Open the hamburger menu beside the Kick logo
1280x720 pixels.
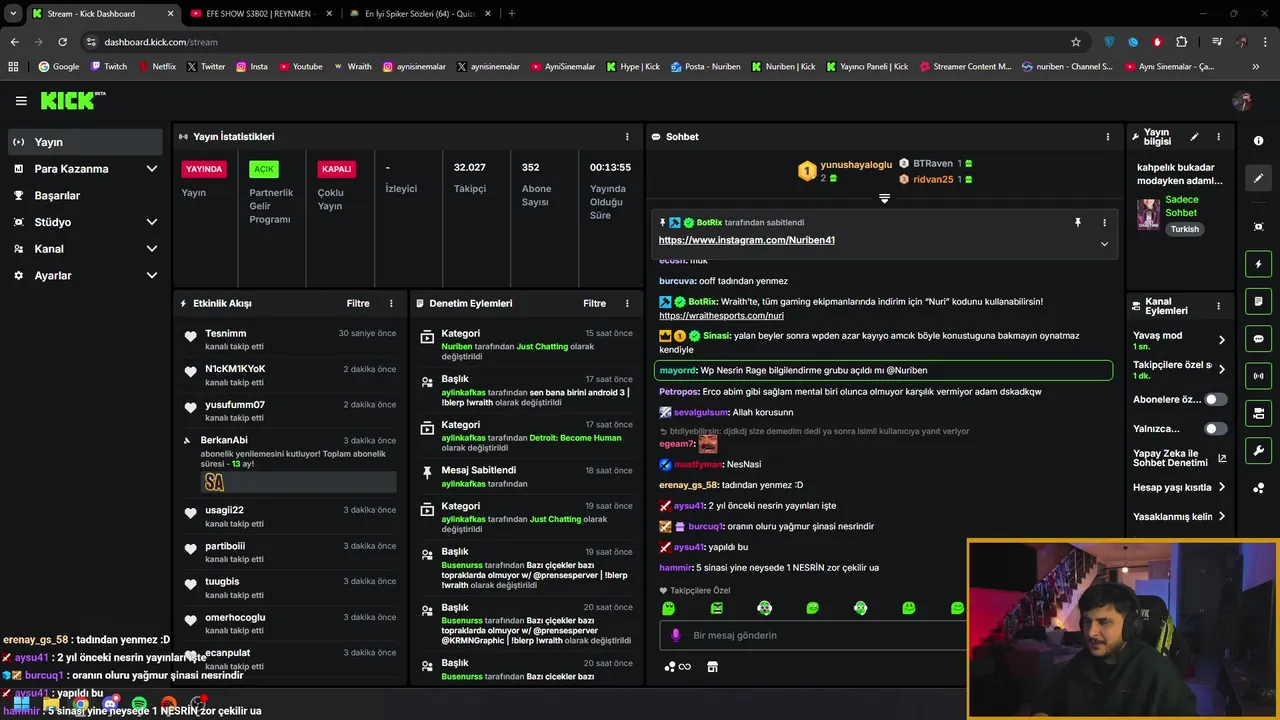(21, 101)
